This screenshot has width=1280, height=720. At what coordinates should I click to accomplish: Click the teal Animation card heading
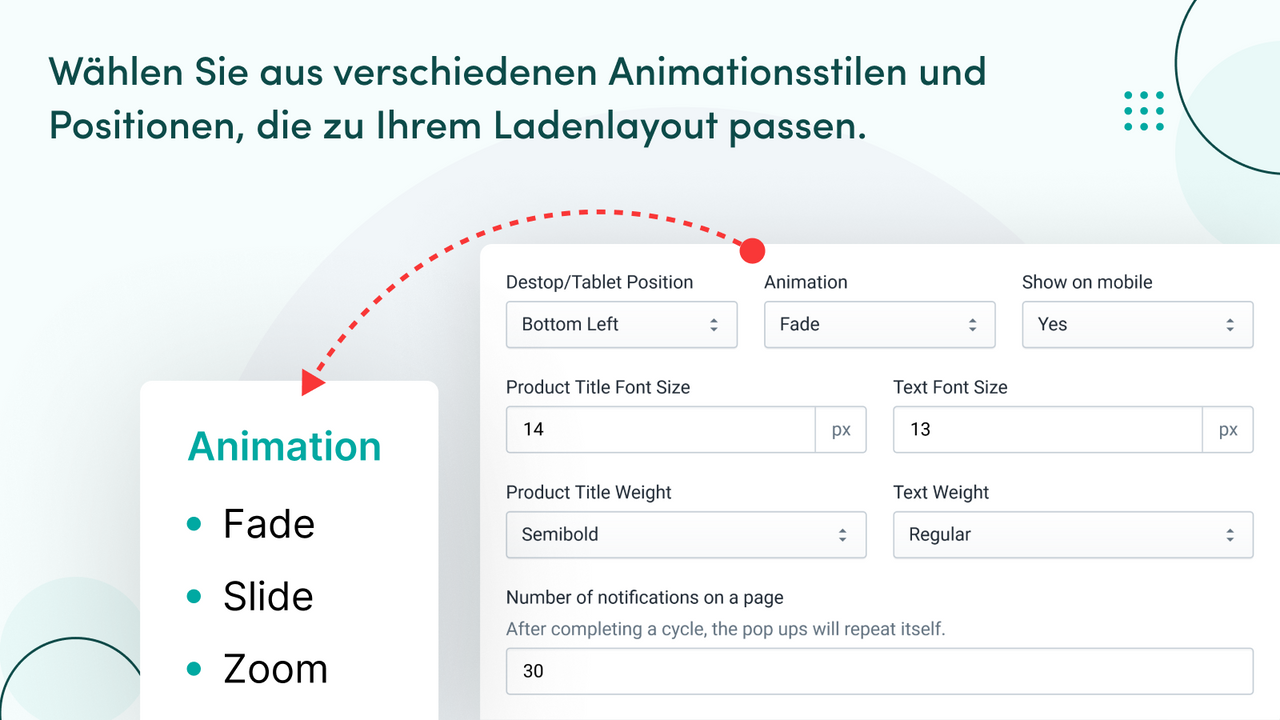(x=285, y=446)
